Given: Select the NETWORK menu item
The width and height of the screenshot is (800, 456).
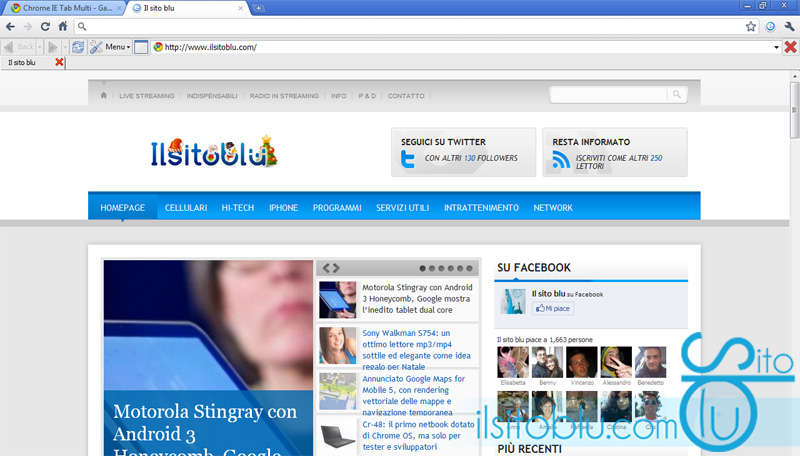Looking at the screenshot, I should (553, 208).
